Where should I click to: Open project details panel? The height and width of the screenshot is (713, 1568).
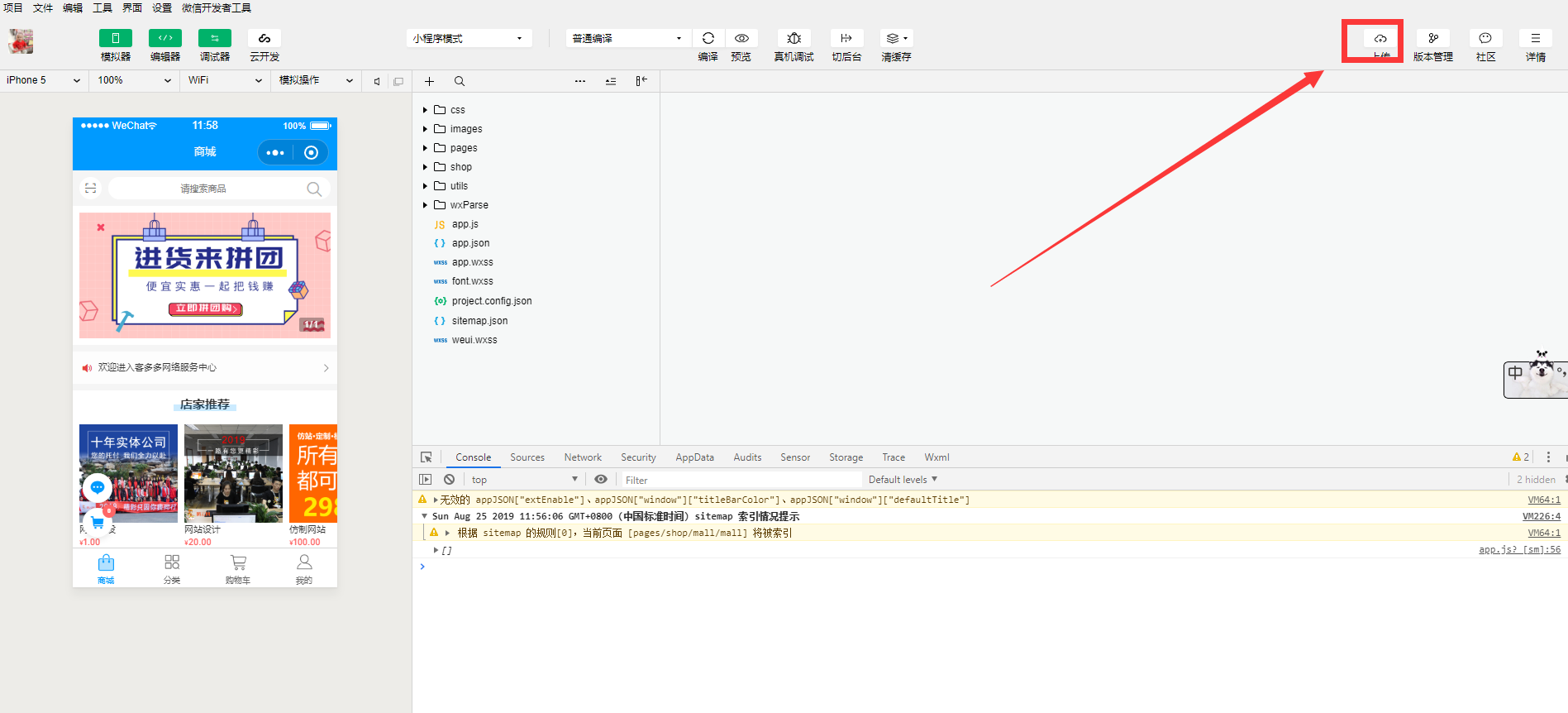pyautogui.click(x=1536, y=38)
